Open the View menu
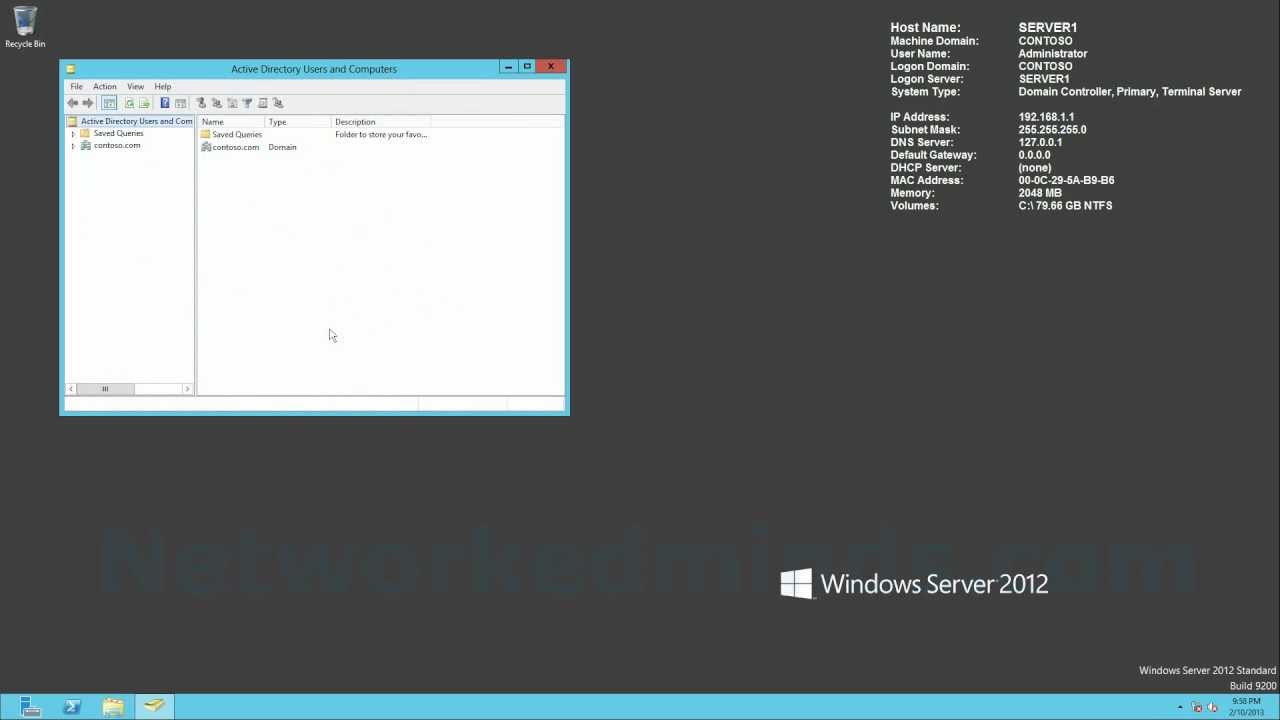The width and height of the screenshot is (1280, 720). click(135, 87)
